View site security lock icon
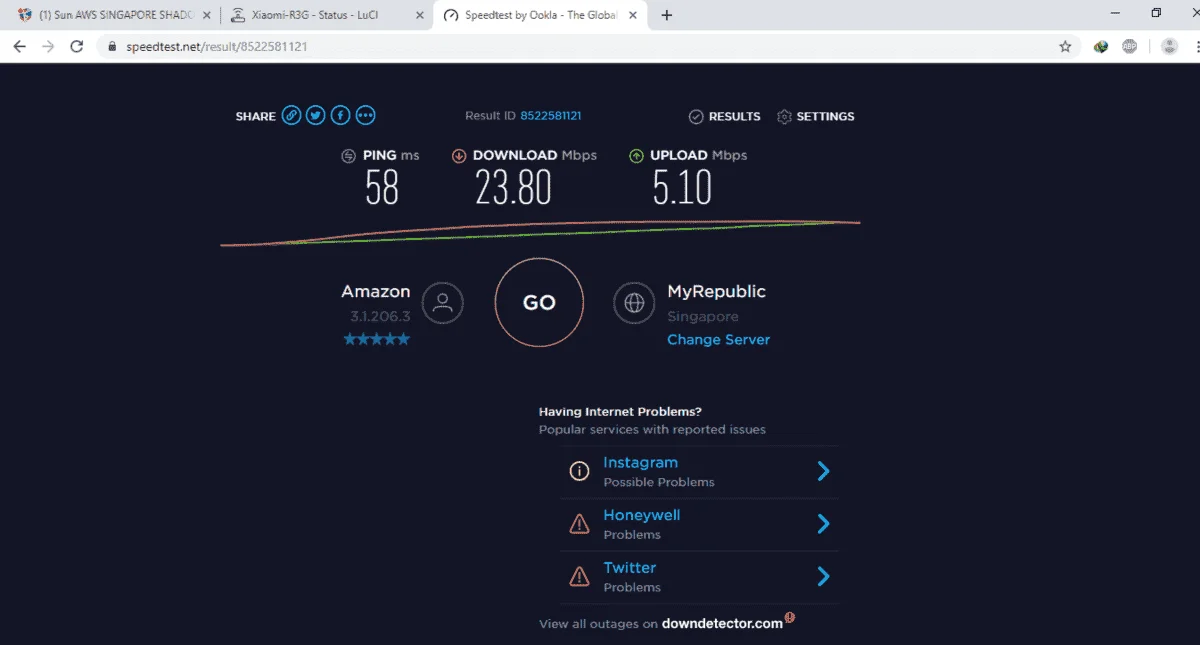This screenshot has width=1200, height=645. [x=112, y=46]
